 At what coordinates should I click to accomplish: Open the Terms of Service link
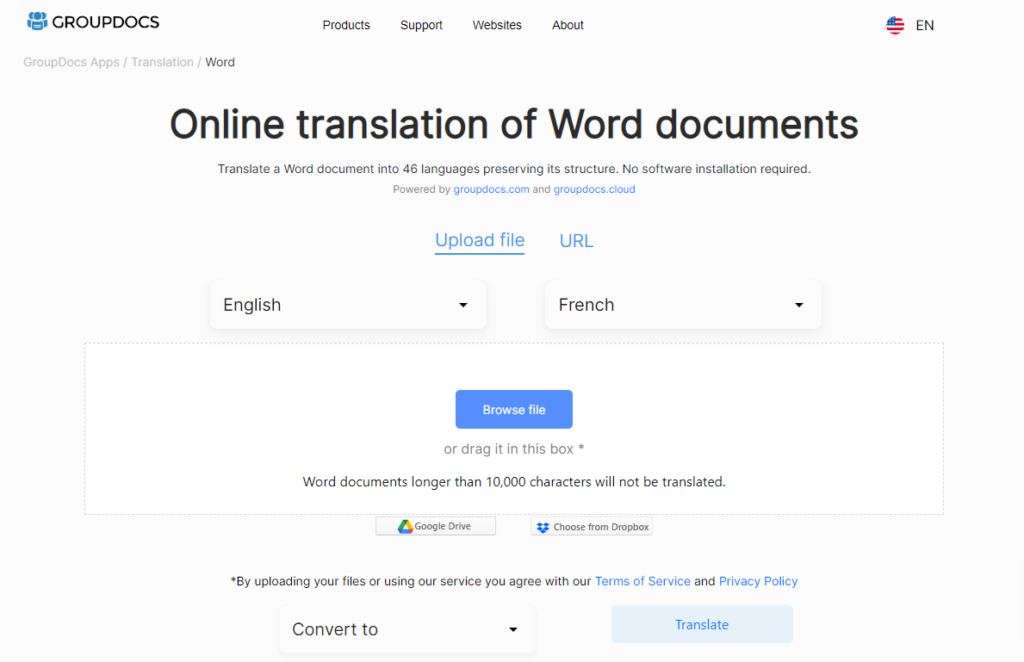[x=642, y=581]
